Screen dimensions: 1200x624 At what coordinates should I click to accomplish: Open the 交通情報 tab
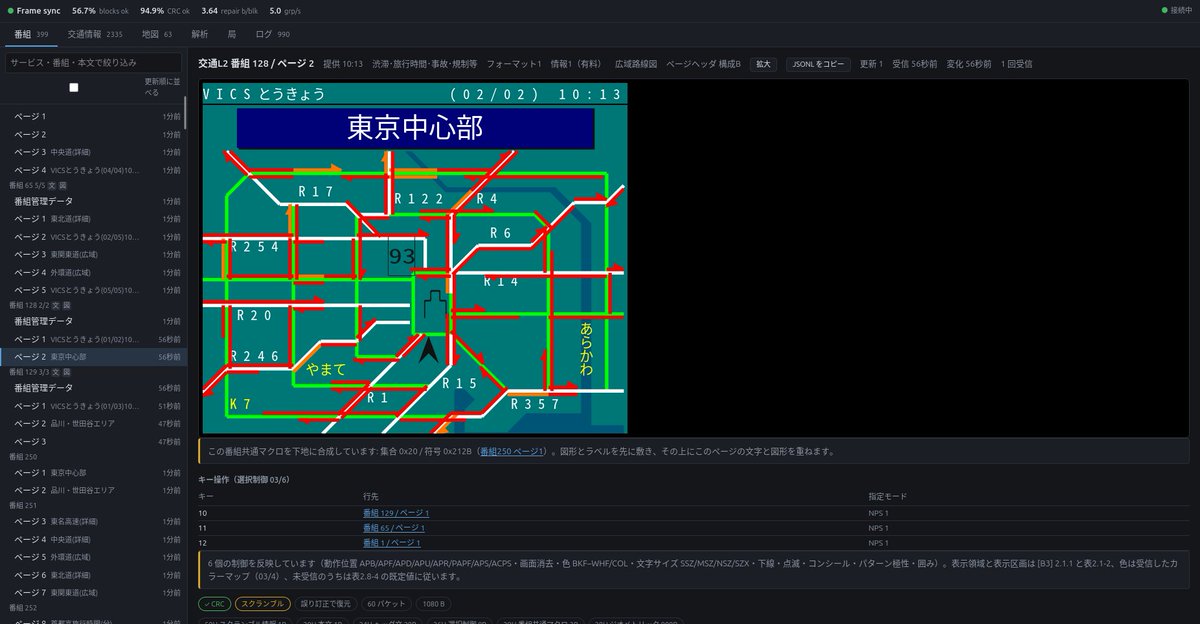coord(95,34)
